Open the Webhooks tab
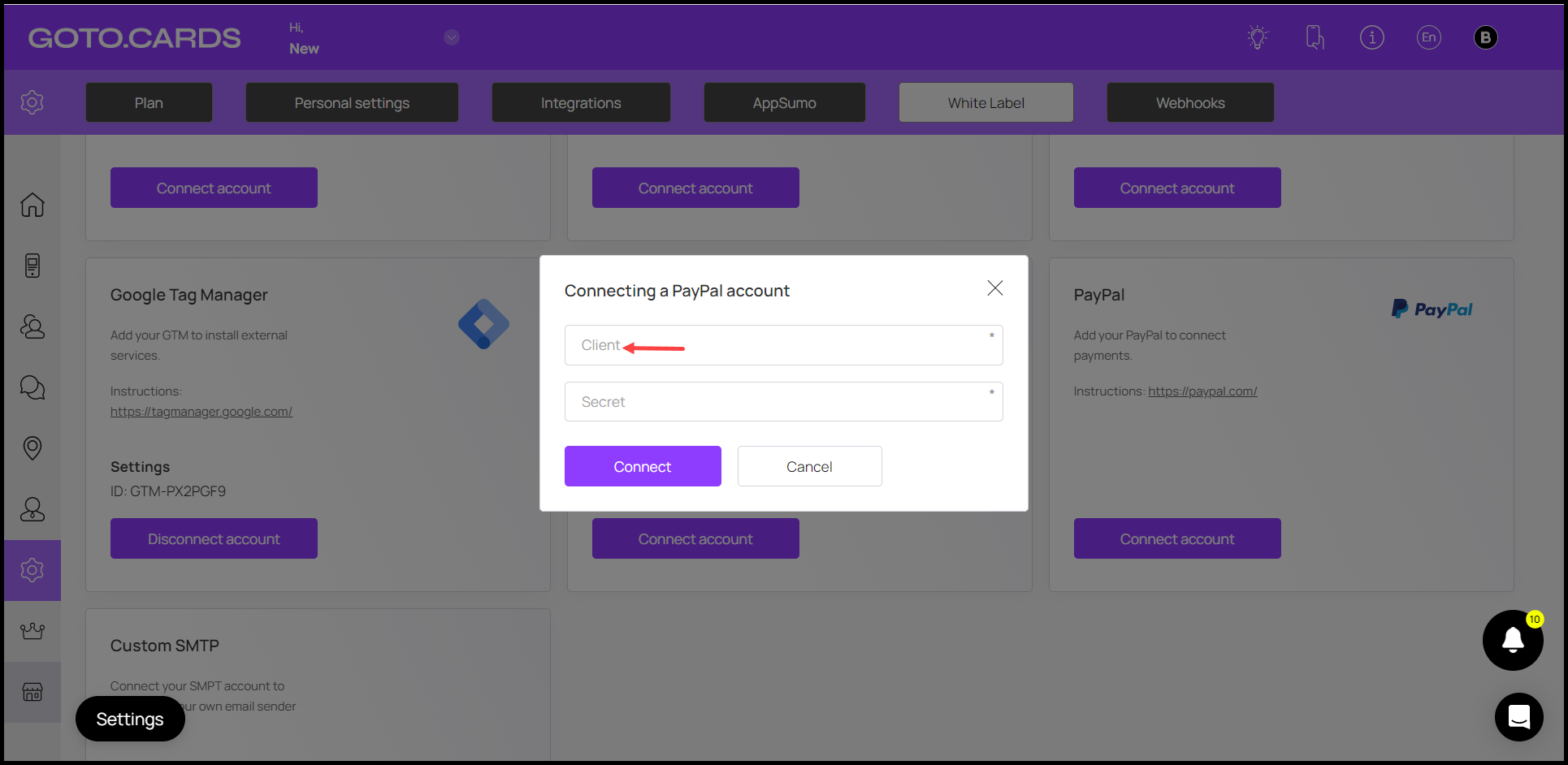The height and width of the screenshot is (765, 1568). click(1189, 103)
